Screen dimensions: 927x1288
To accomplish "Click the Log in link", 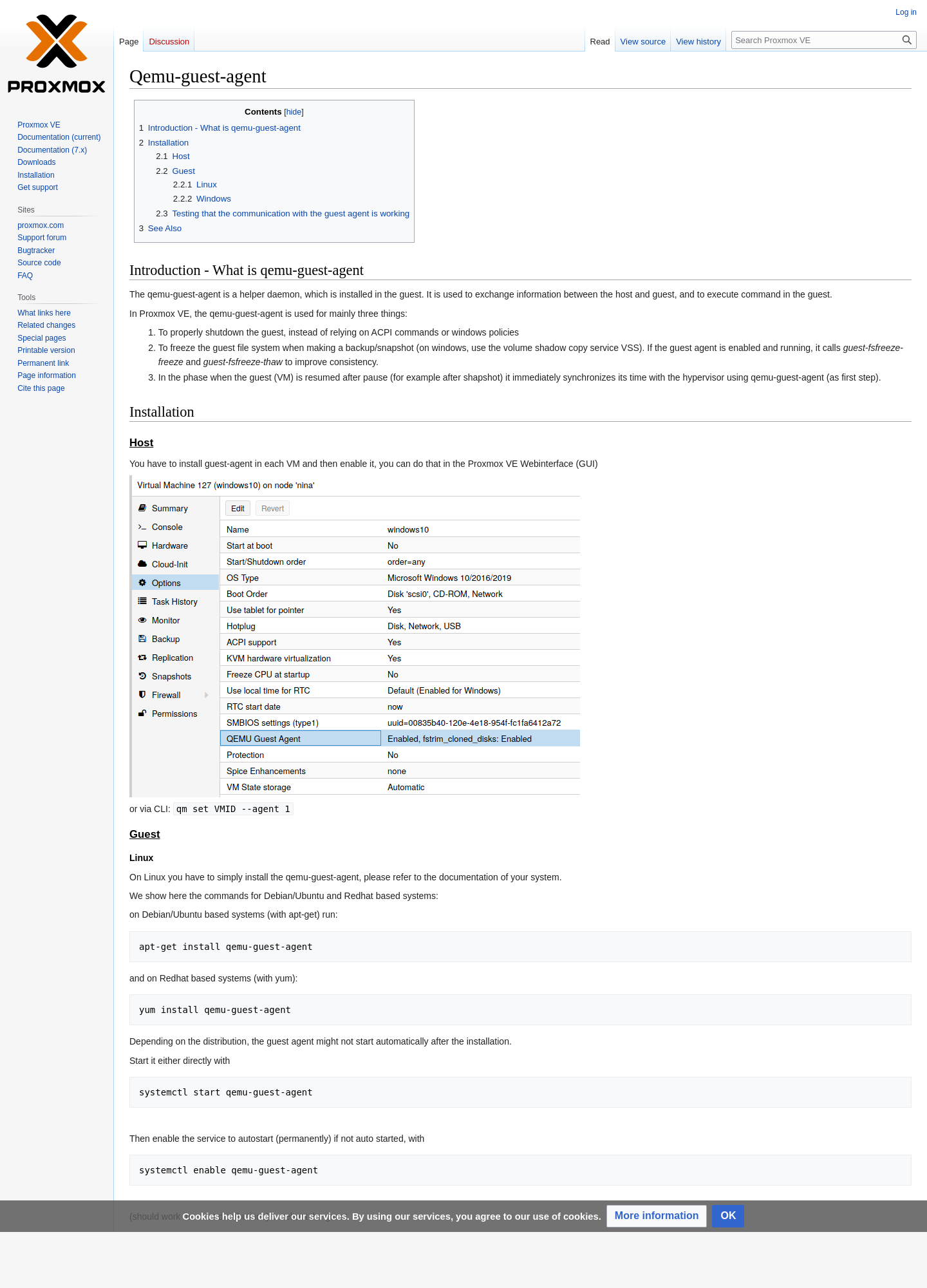I will pos(906,12).
